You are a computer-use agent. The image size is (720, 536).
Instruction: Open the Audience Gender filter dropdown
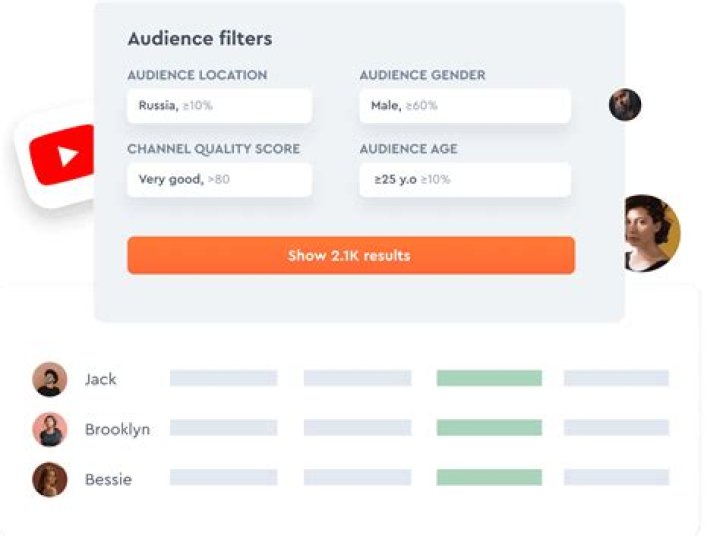(x=464, y=106)
